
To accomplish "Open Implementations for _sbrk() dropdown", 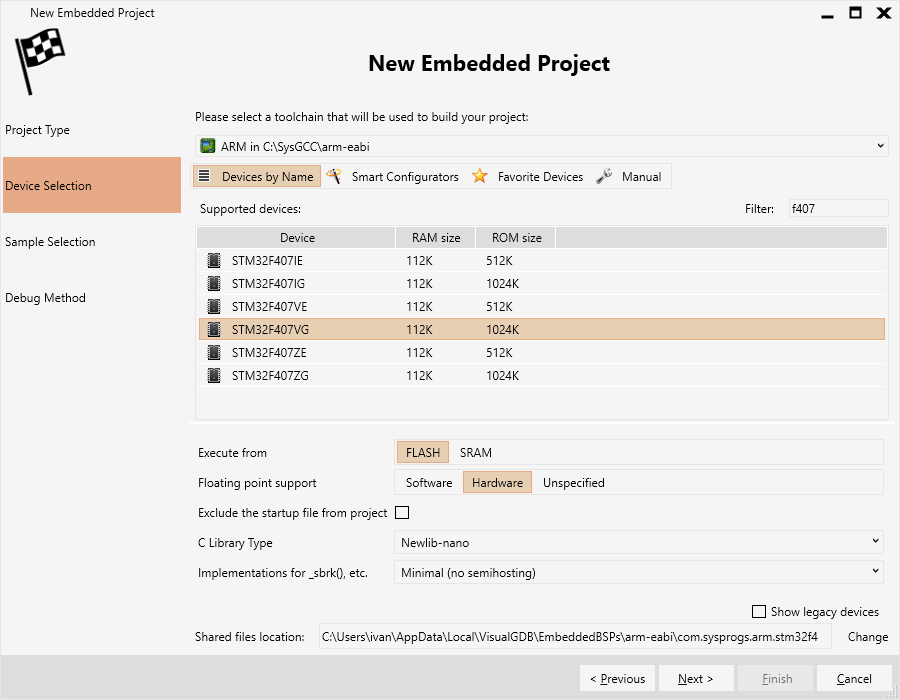I will pos(638,572).
